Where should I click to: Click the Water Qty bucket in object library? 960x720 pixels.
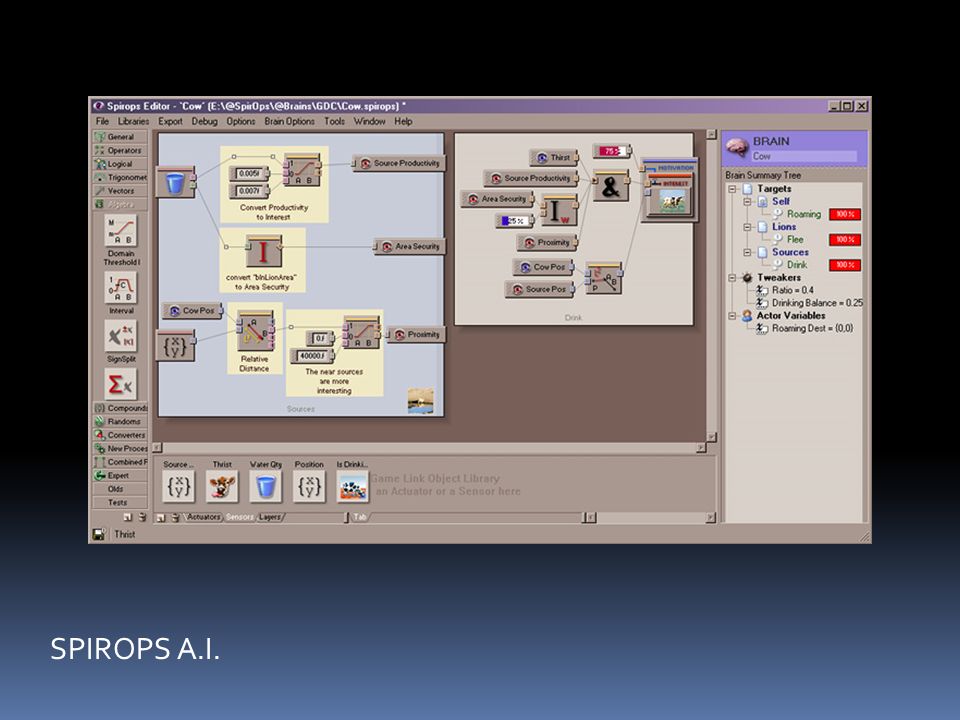pos(266,487)
